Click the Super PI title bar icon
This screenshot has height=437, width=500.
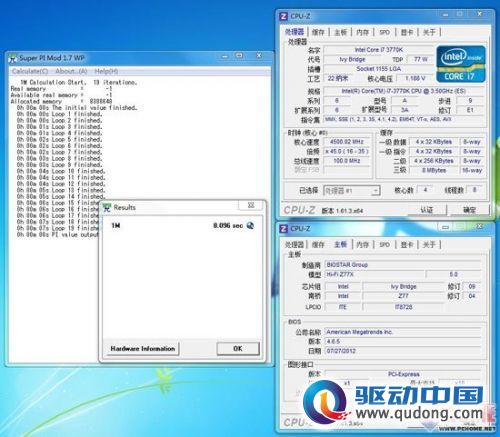[13, 58]
